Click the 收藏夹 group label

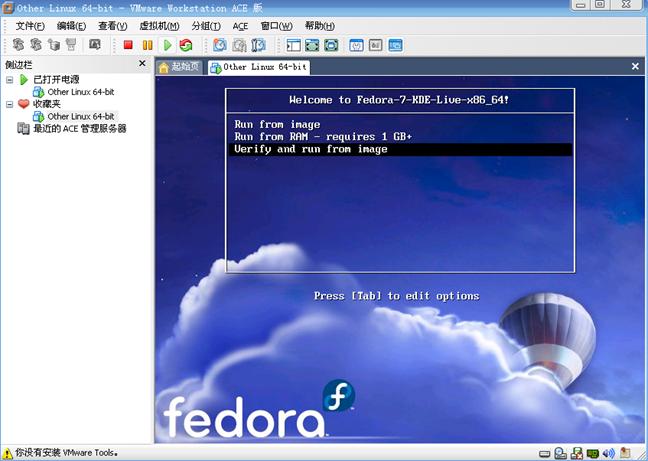click(x=47, y=104)
